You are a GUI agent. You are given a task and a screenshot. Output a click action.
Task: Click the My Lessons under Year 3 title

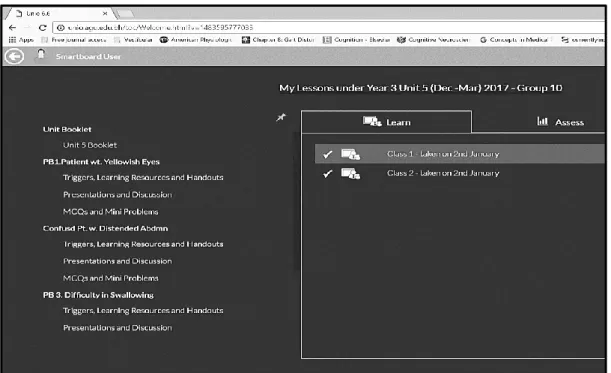click(420, 88)
